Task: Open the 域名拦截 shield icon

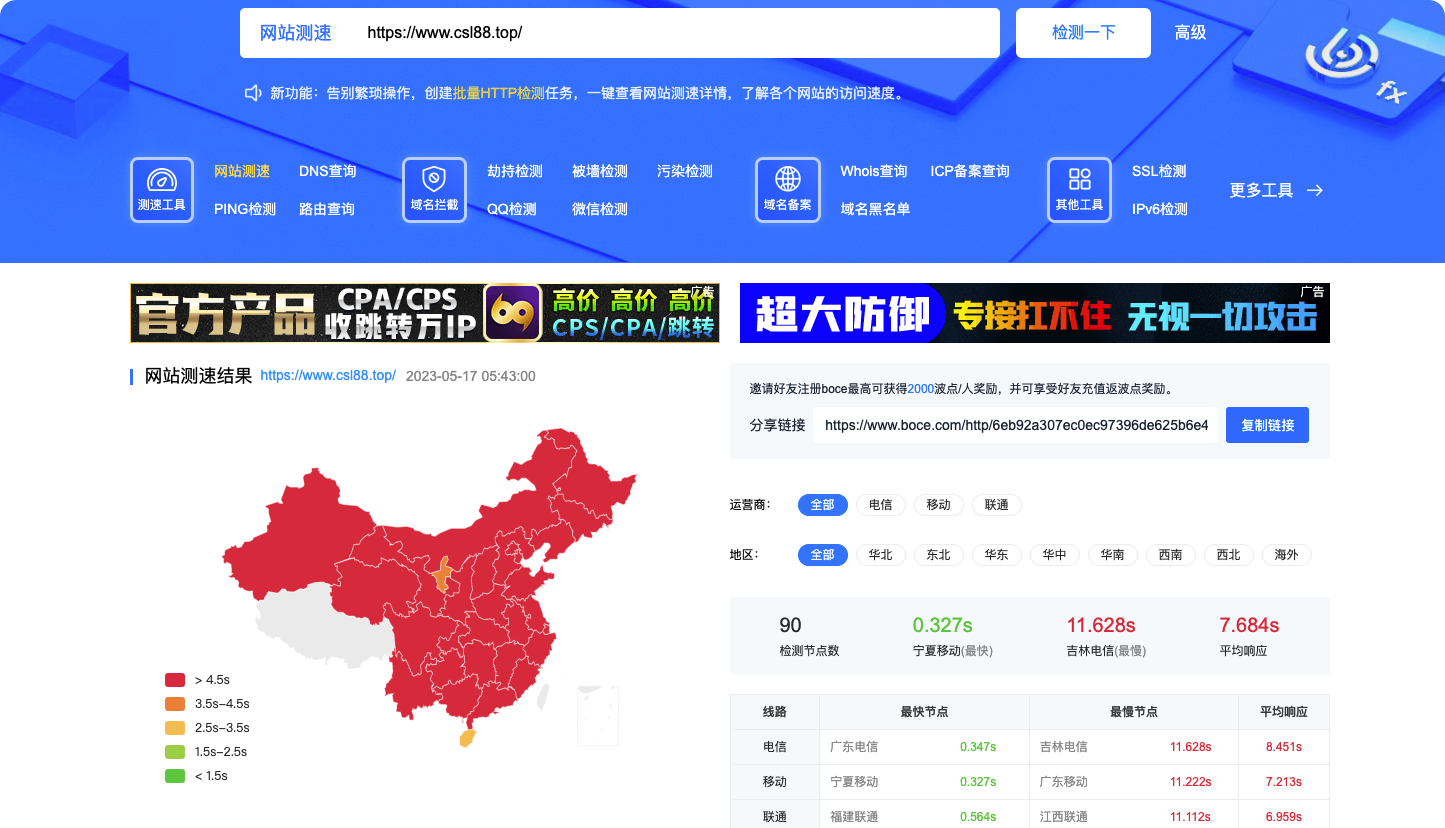Action: [x=434, y=180]
